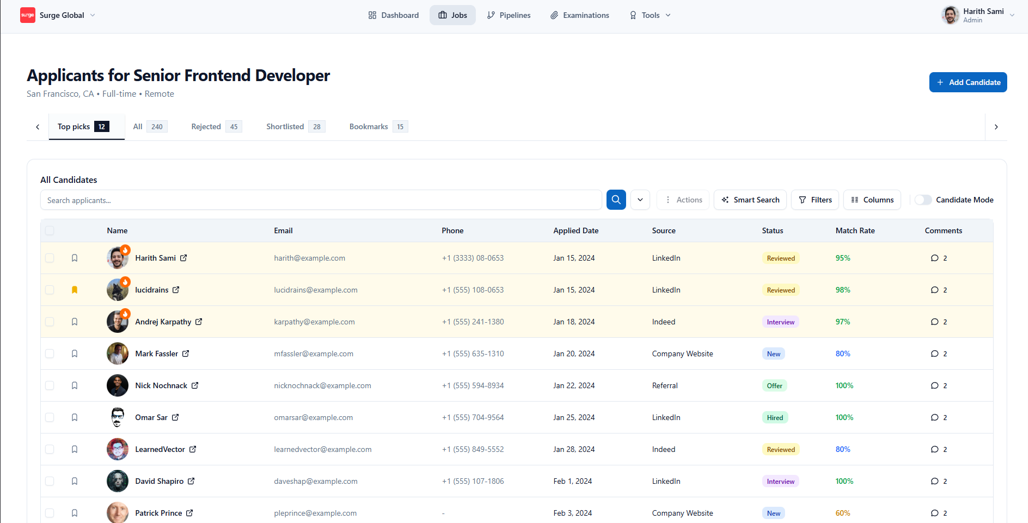Open Harith Sami's external profile link icon
This screenshot has width=1028, height=523.
click(184, 258)
